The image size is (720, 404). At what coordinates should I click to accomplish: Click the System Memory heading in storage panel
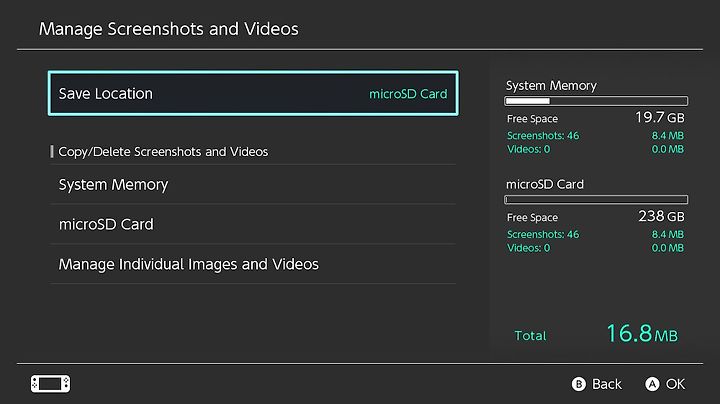tap(551, 85)
